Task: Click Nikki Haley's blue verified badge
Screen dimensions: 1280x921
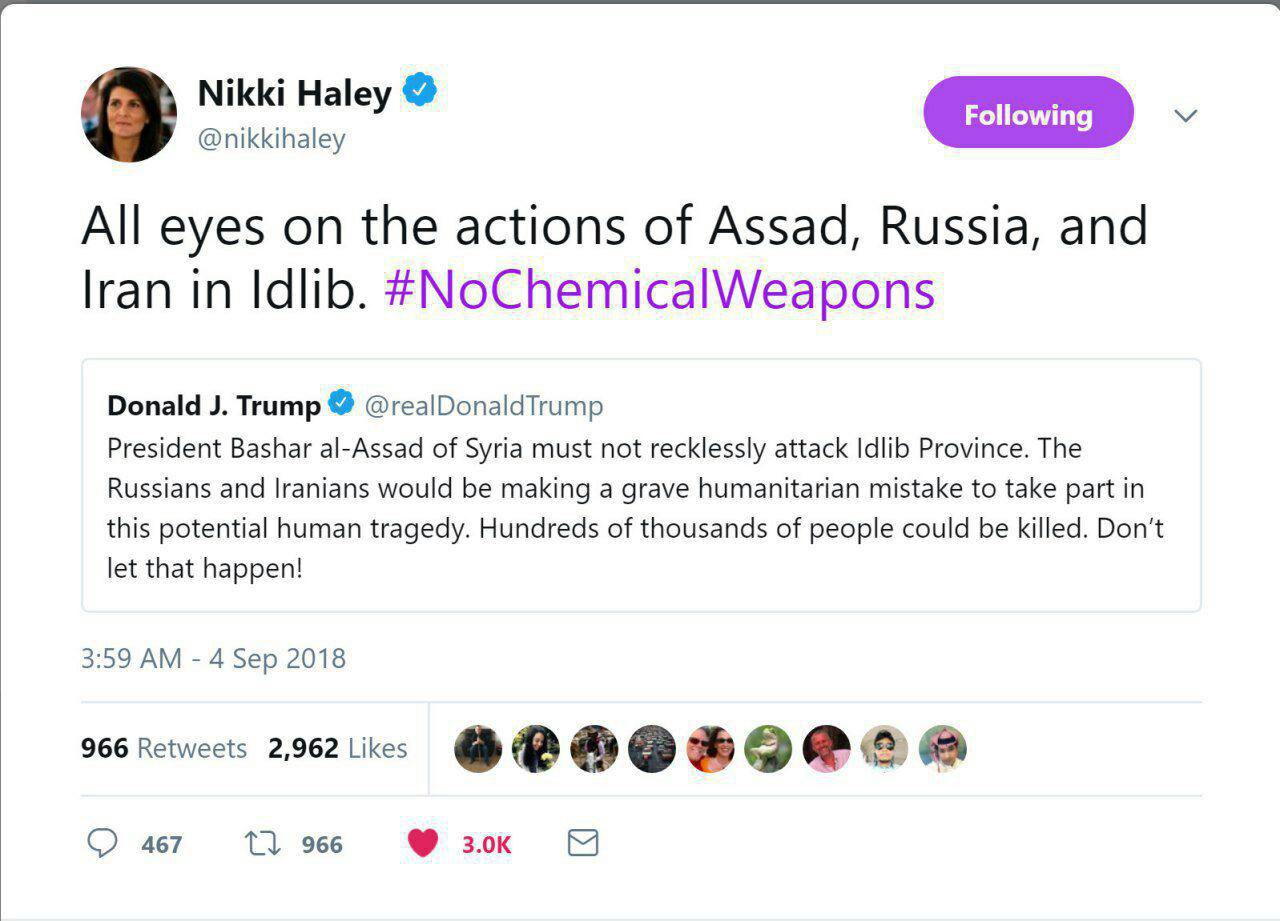Action: pyautogui.click(x=420, y=92)
